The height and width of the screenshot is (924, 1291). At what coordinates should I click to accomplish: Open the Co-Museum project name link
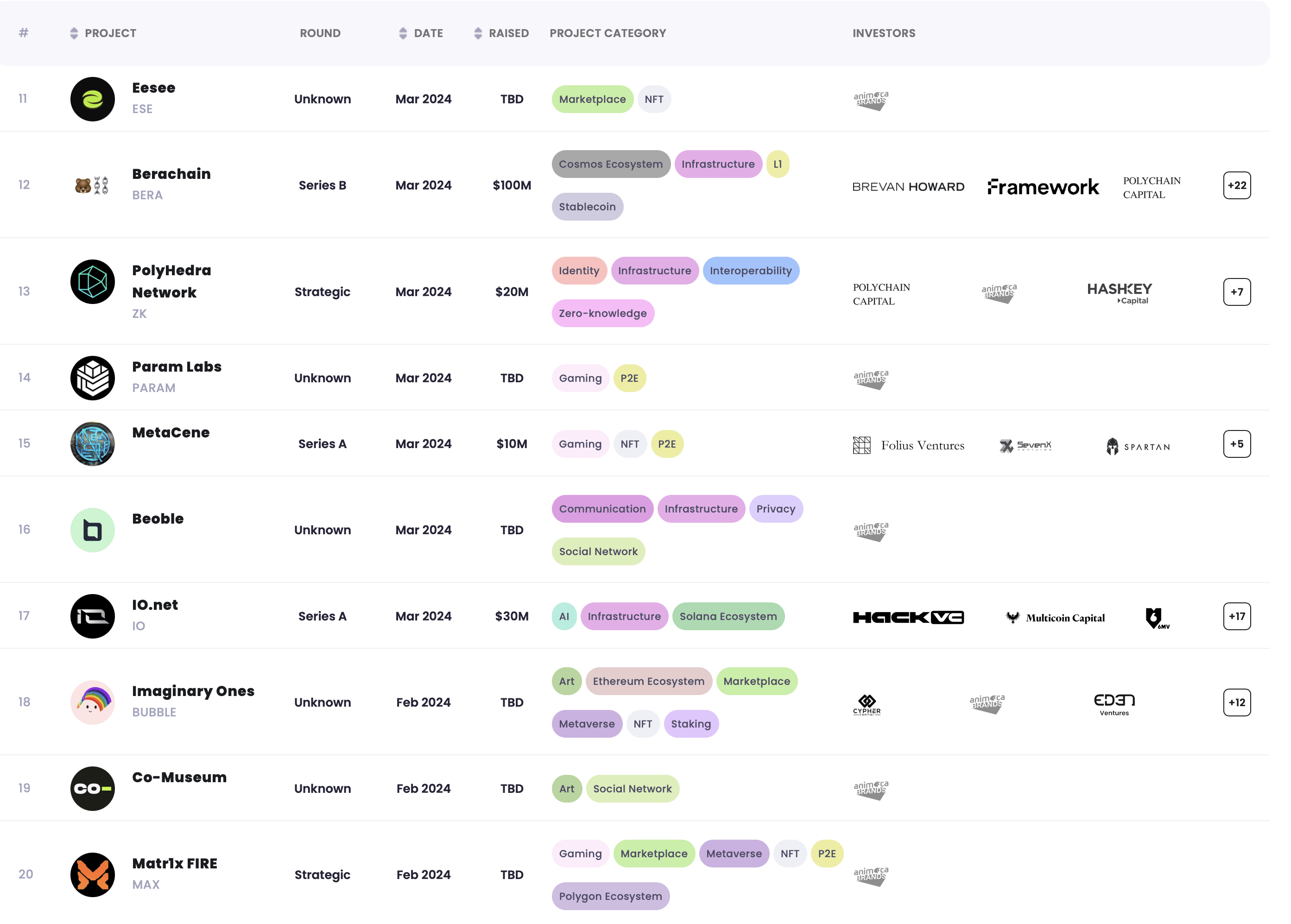pos(179,777)
